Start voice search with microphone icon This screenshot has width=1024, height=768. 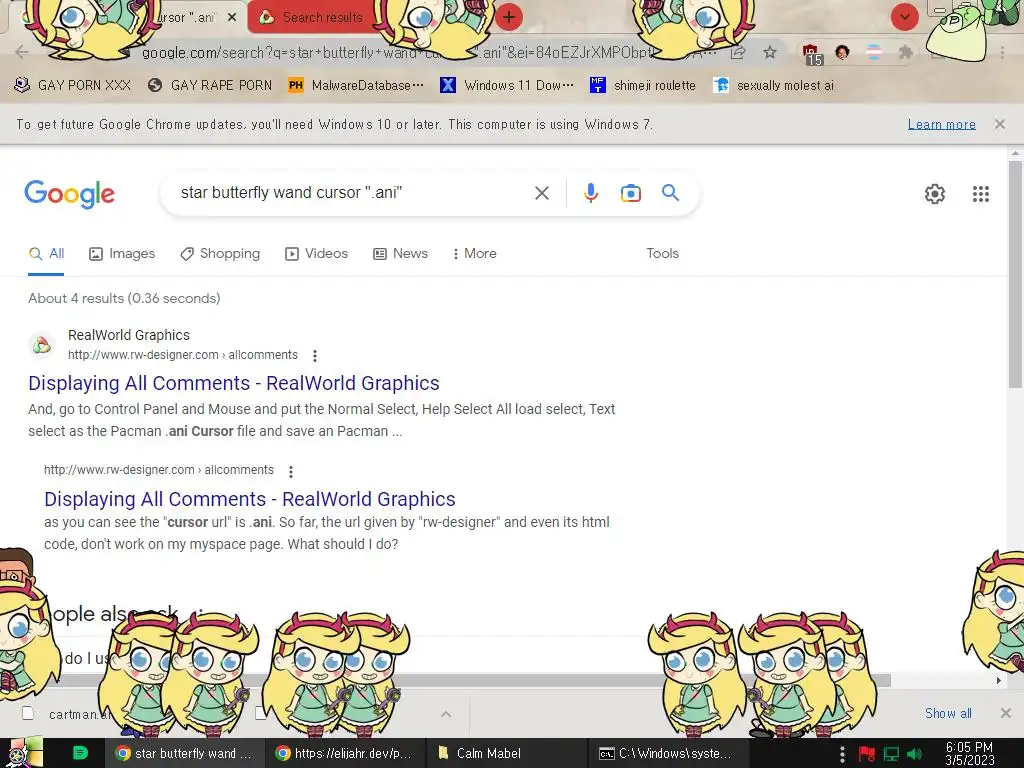tap(590, 193)
